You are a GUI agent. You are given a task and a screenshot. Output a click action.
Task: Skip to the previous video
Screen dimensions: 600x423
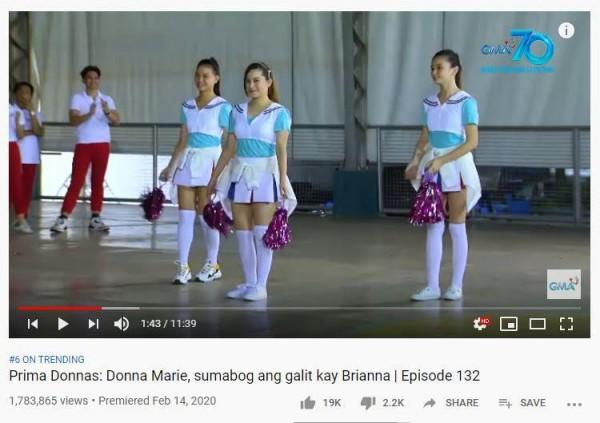tap(33, 324)
